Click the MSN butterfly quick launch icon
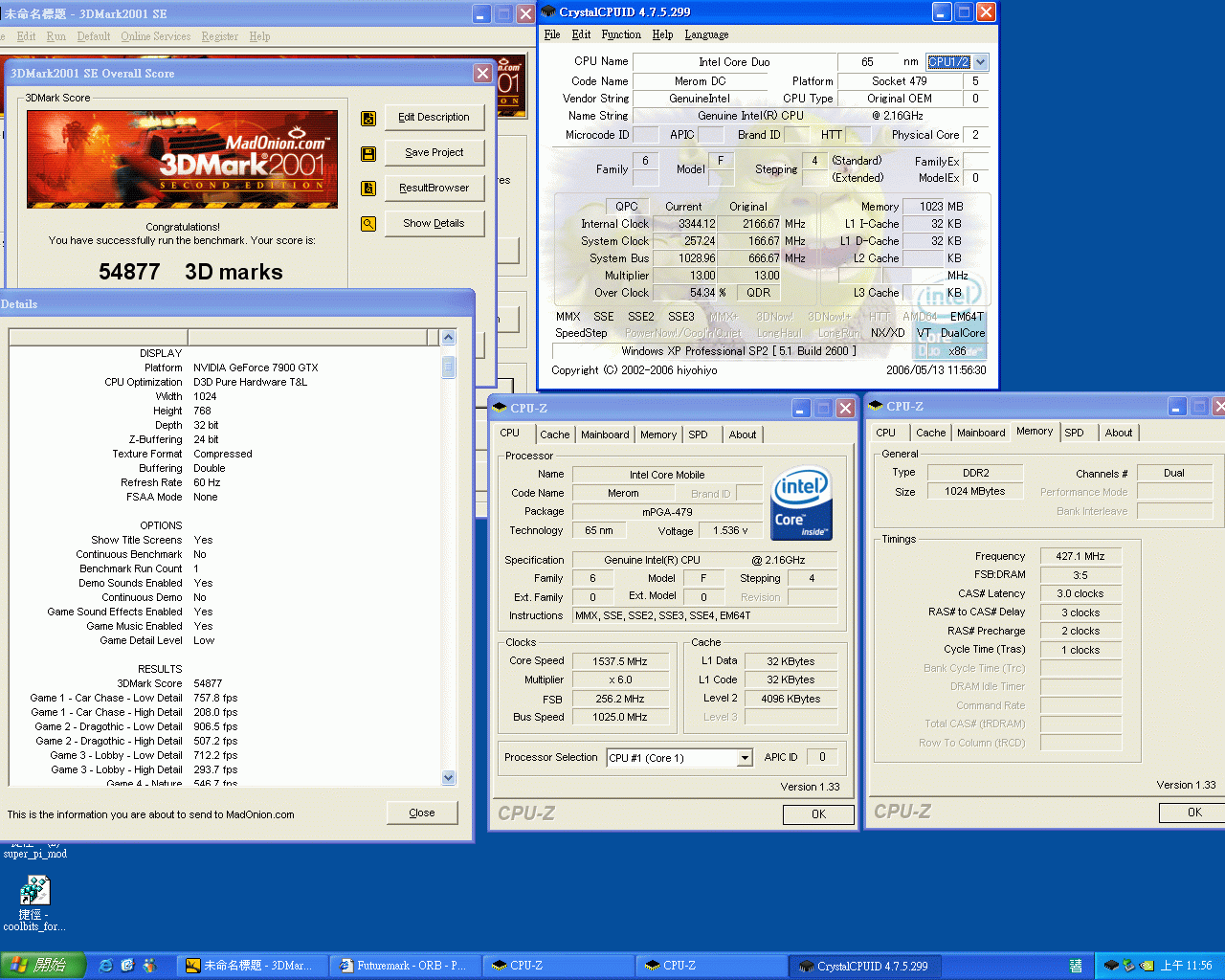1225x980 pixels. pyautogui.click(x=149, y=966)
